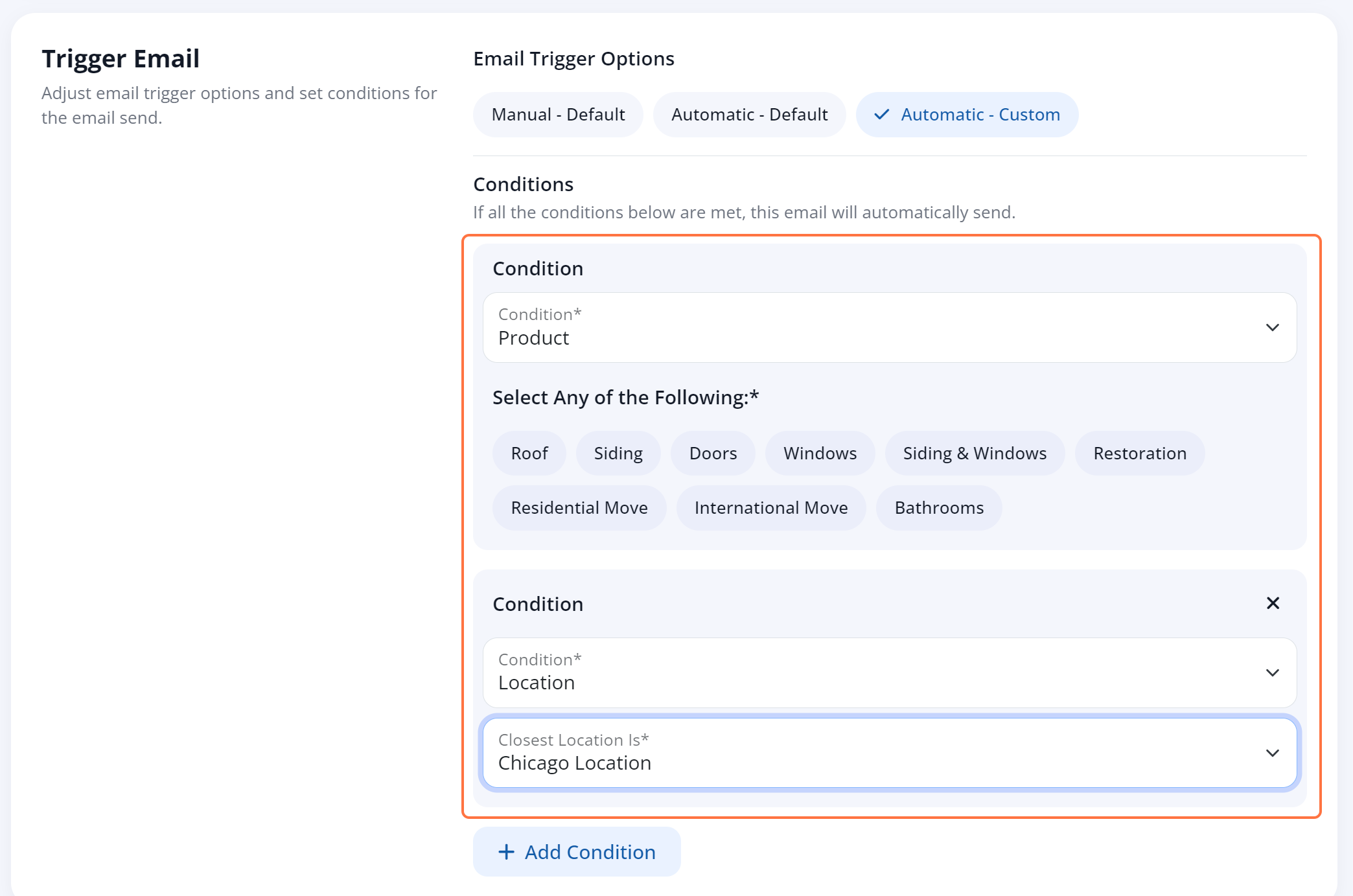
Task: Select the Doors product option
Action: [713, 453]
